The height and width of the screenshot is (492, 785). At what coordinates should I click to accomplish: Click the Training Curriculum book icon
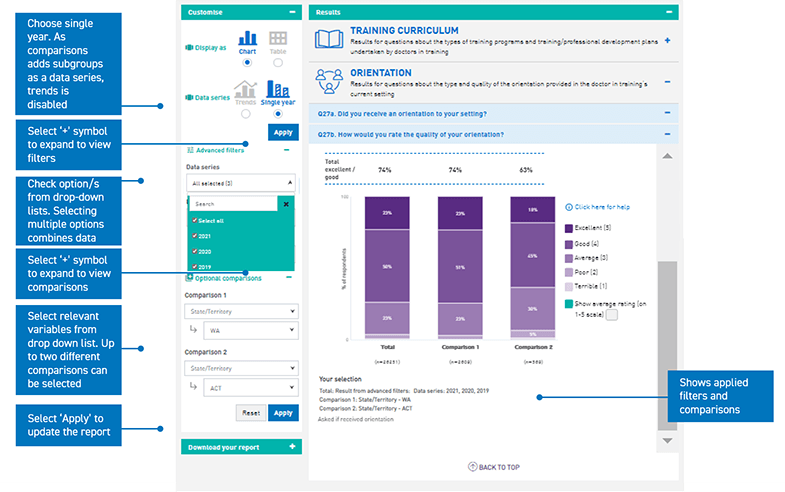(x=329, y=40)
